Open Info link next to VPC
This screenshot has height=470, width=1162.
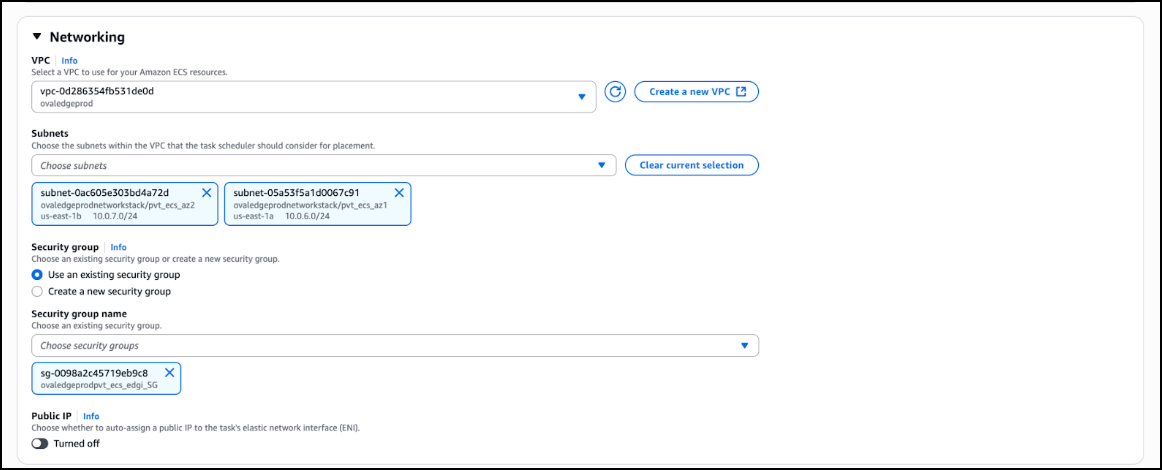click(x=69, y=60)
